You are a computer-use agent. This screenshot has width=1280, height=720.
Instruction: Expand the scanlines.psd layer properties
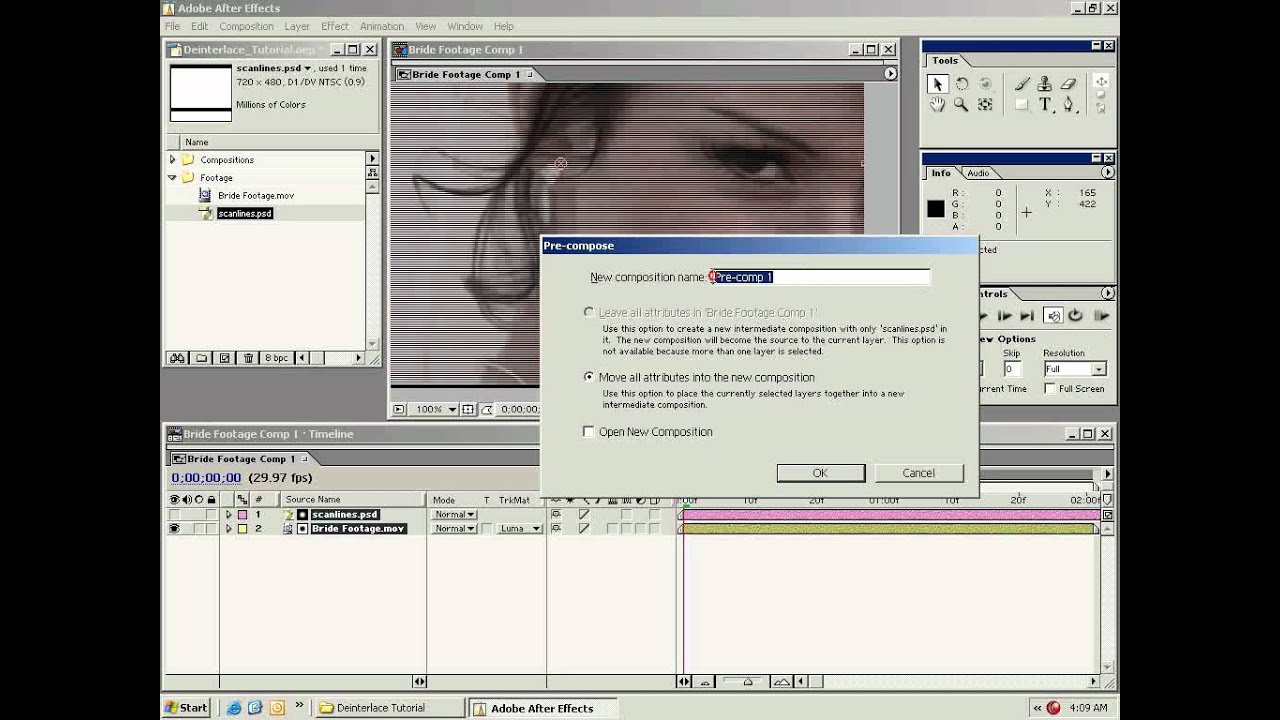click(x=228, y=515)
